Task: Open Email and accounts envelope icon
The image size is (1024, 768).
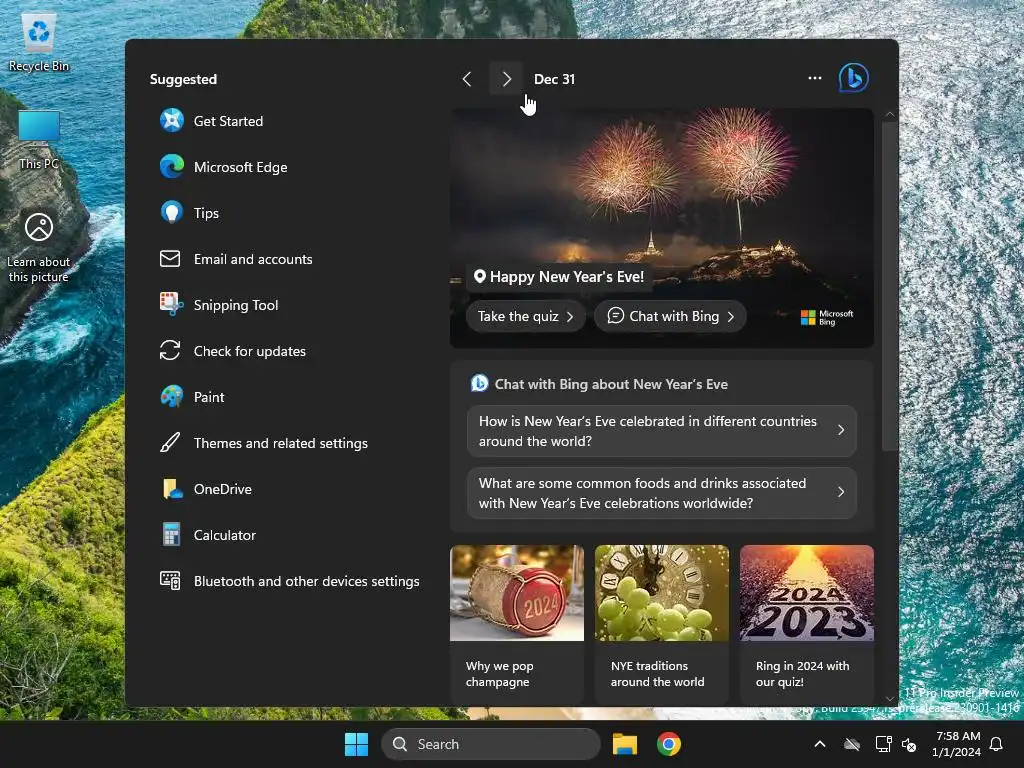Action: pos(170,259)
